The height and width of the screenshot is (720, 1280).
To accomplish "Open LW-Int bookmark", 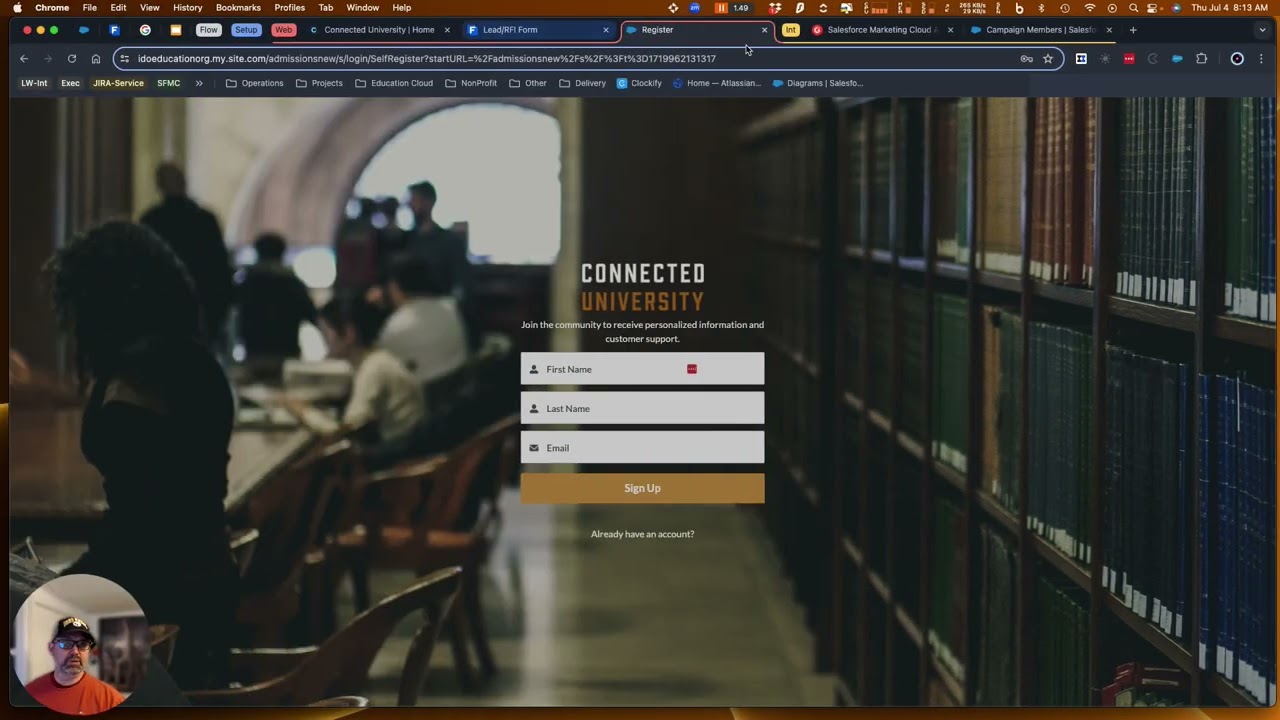I will (34, 83).
